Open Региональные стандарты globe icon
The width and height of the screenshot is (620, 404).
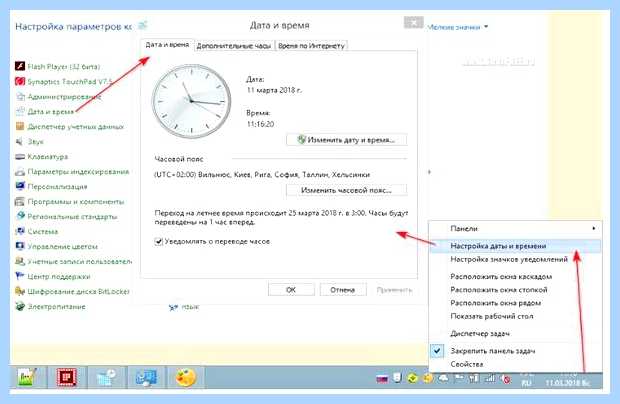tap(20, 216)
